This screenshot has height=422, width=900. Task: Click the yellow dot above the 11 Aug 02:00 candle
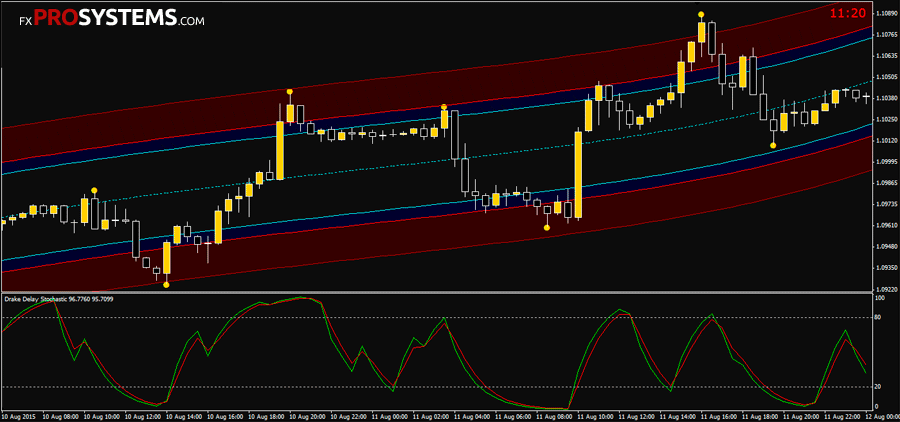(x=443, y=106)
